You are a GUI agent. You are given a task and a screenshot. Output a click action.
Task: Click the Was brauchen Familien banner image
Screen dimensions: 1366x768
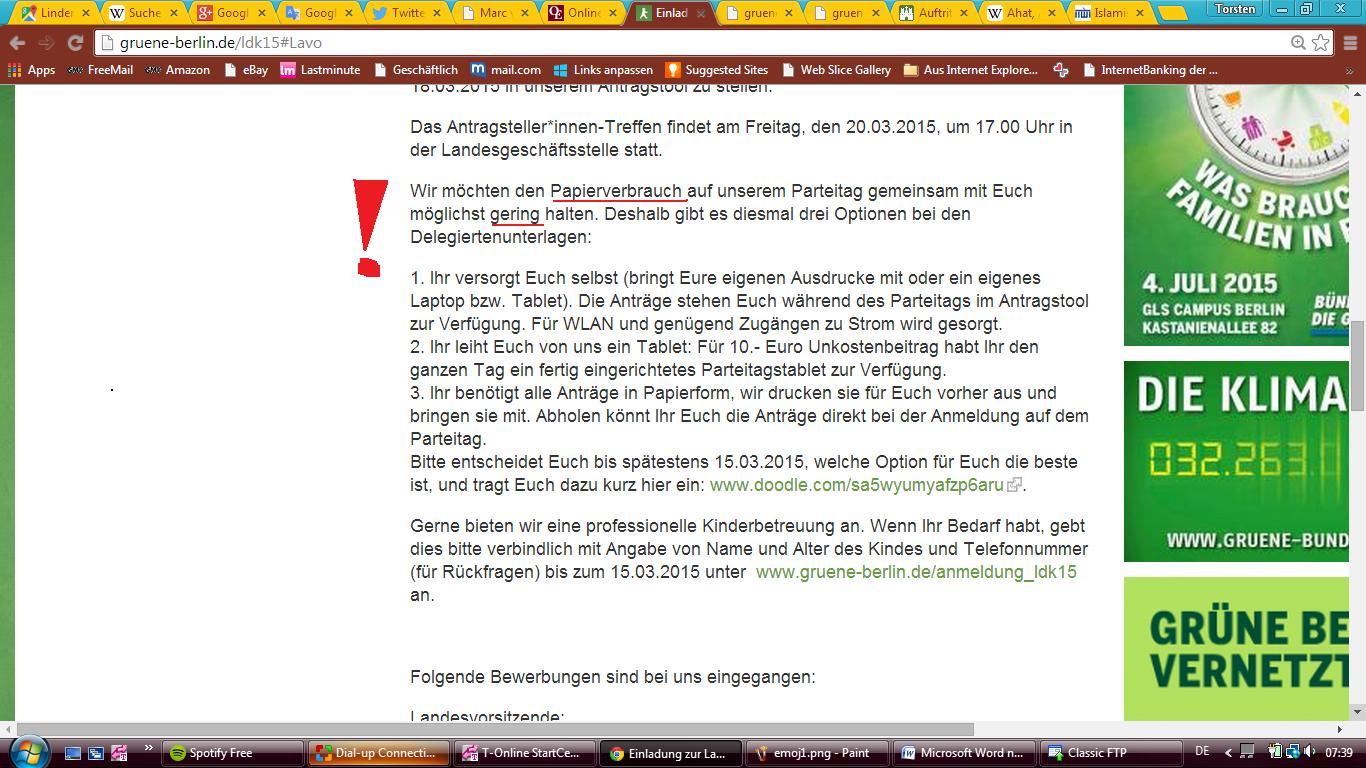point(1236,215)
